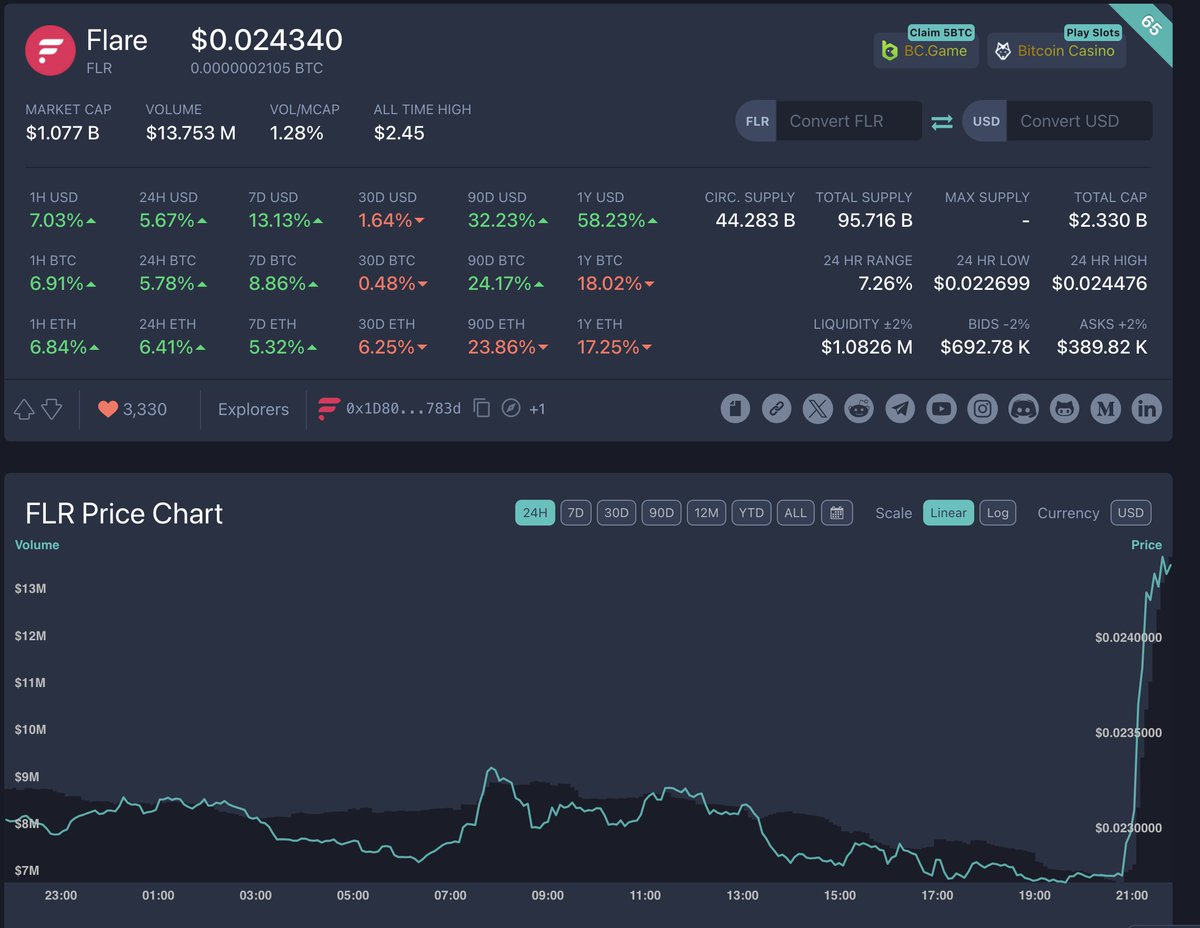Screen dimensions: 1200x928
Task: Click the rank 65 corner ribbon
Action: (1148, 27)
